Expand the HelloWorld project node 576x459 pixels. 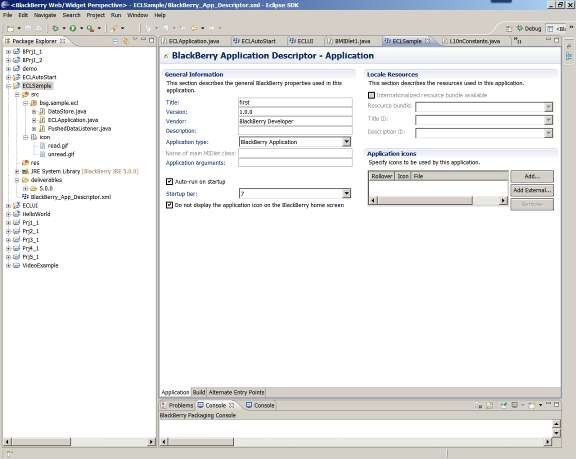8,214
